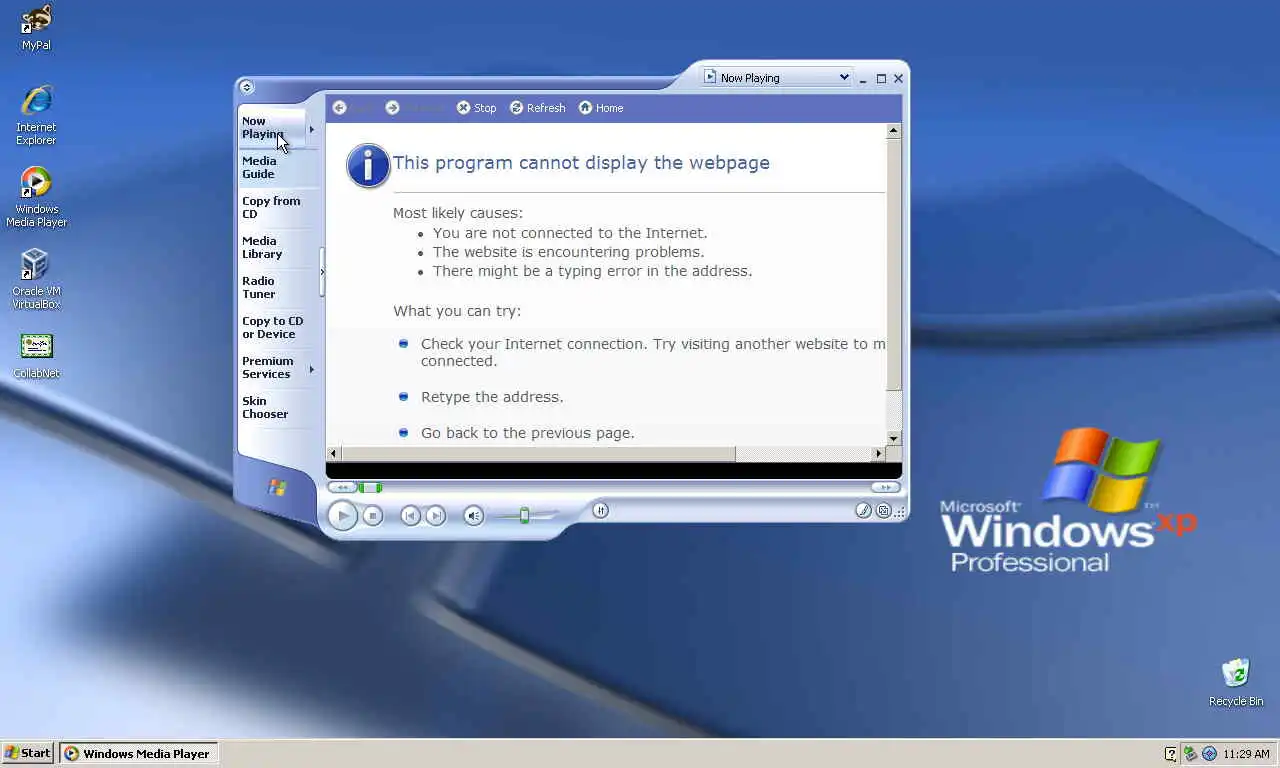Click the Change Player Color brush icon

863,510
